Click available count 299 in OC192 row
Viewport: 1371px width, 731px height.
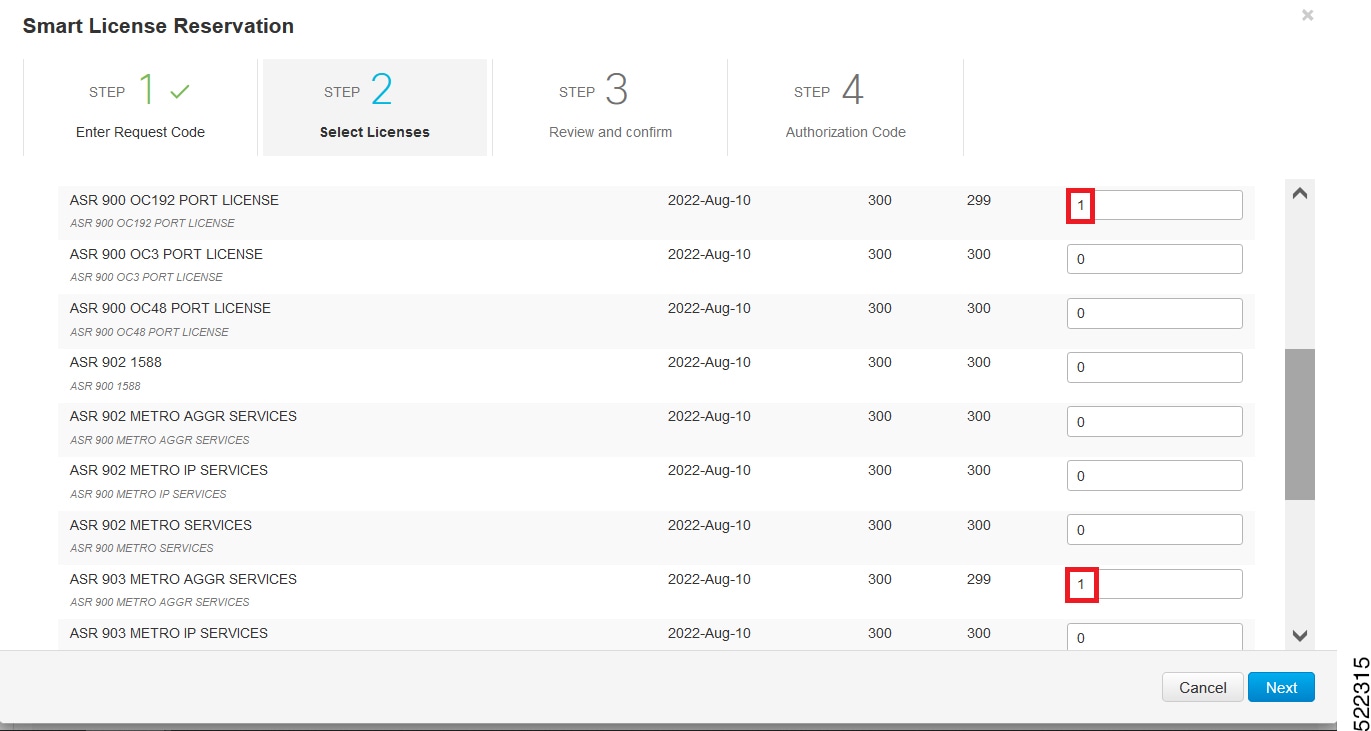coord(979,200)
